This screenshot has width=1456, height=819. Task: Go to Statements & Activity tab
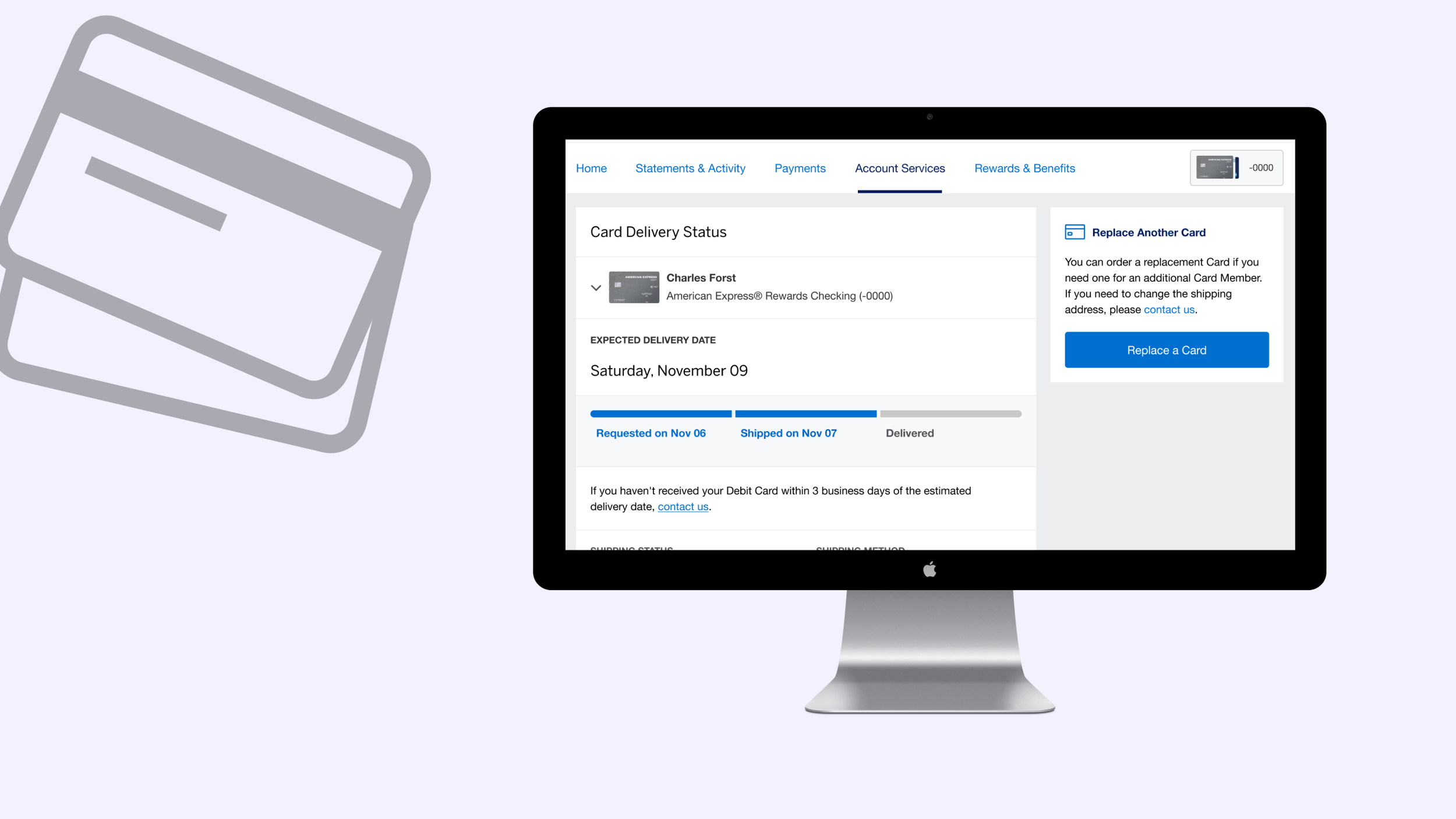click(x=690, y=168)
